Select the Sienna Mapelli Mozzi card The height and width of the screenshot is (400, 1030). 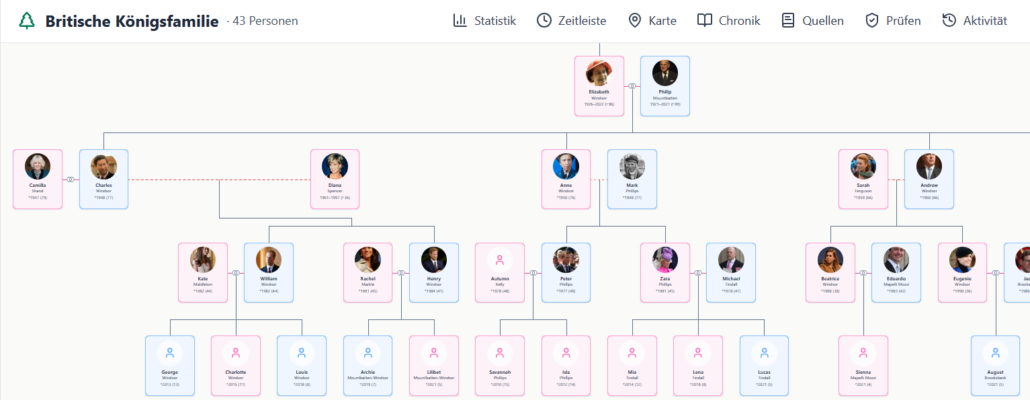pos(863,366)
